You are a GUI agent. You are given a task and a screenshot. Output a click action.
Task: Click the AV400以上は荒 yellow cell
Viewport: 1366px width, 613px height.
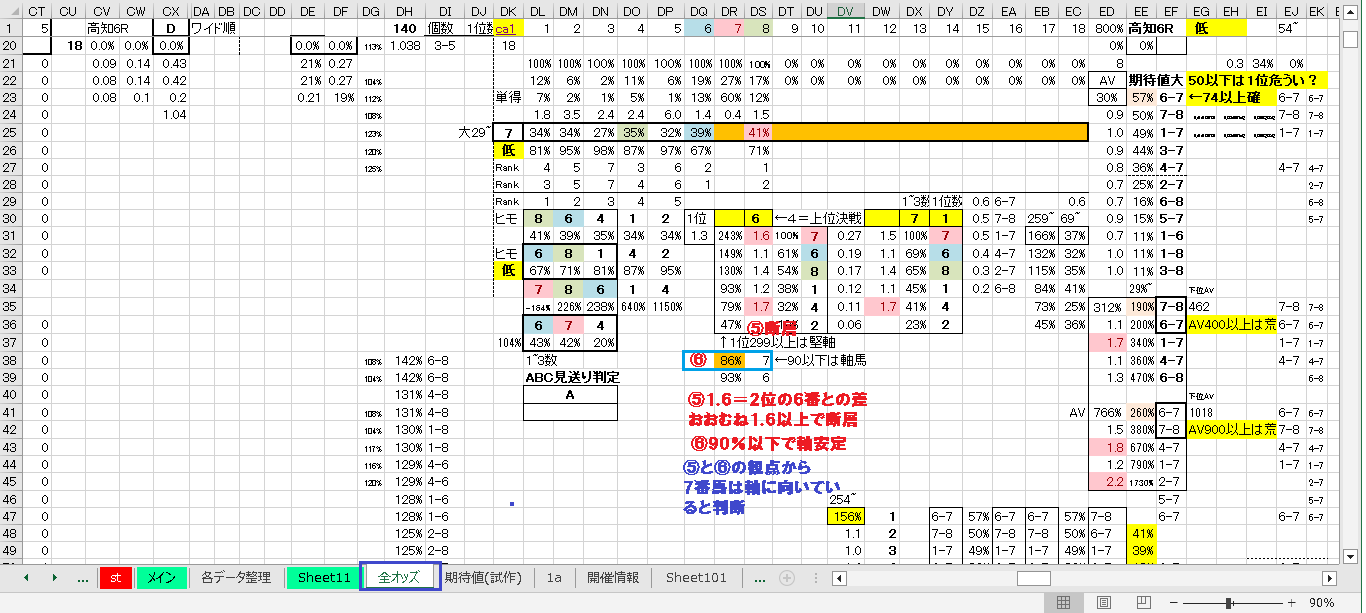pos(1231,325)
